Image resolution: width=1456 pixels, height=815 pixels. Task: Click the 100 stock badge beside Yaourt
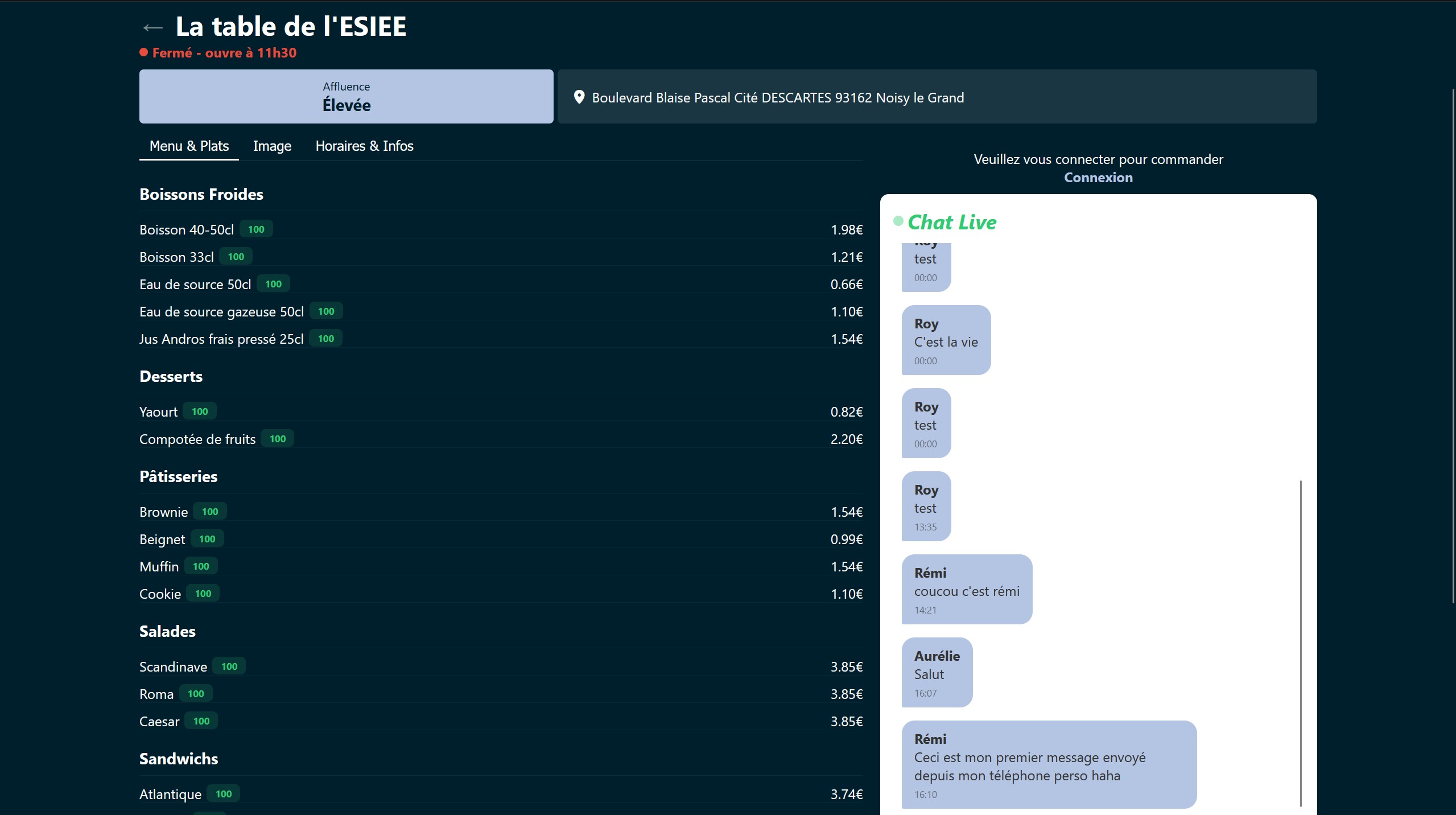point(200,411)
